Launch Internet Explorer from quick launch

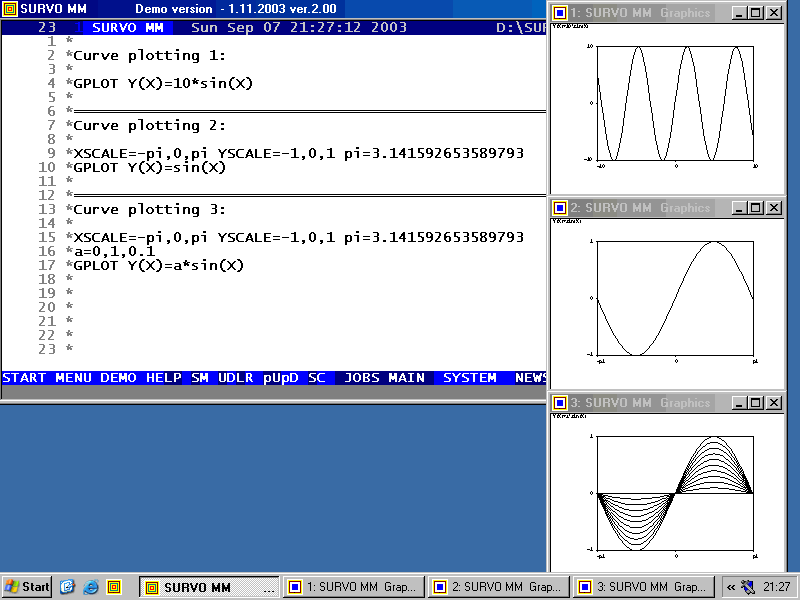coord(90,587)
